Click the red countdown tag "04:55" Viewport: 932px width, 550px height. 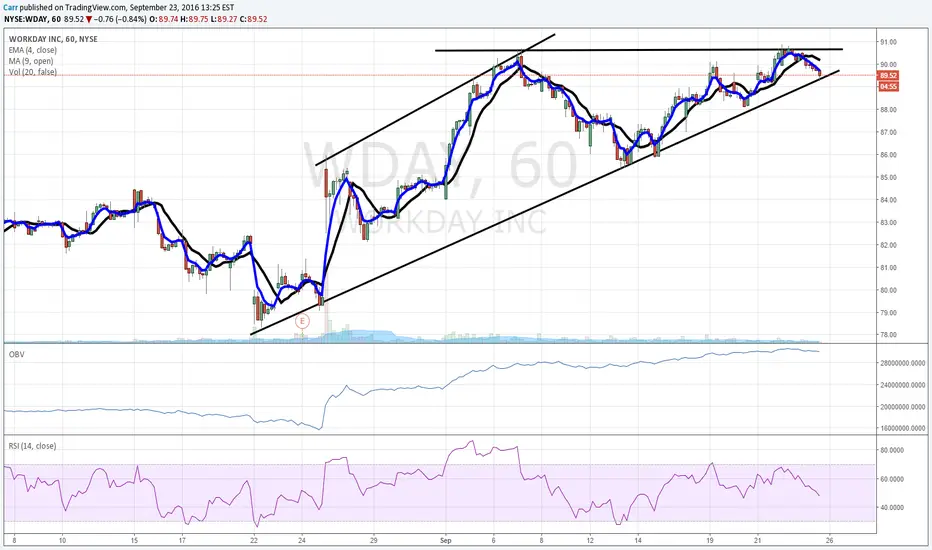tap(888, 86)
